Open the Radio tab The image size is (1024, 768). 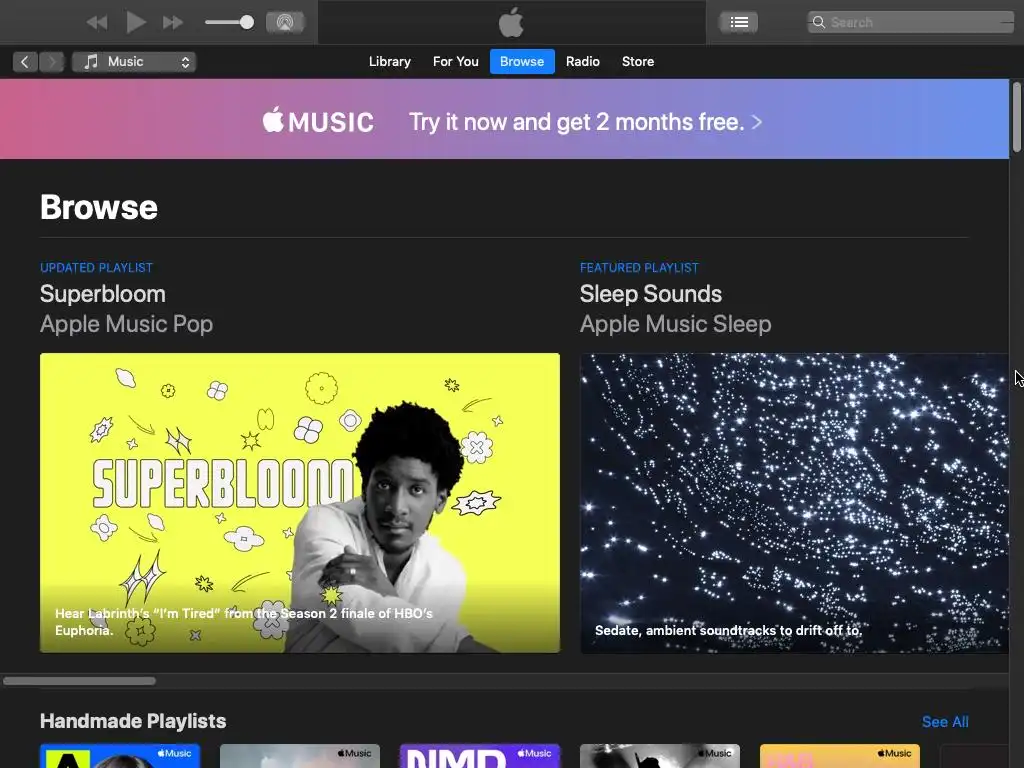583,61
